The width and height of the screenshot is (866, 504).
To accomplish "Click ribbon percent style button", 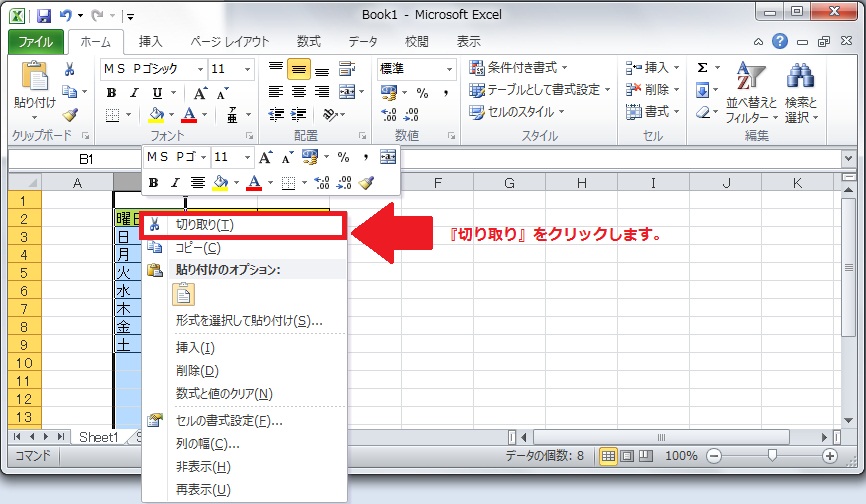I will click(422, 93).
